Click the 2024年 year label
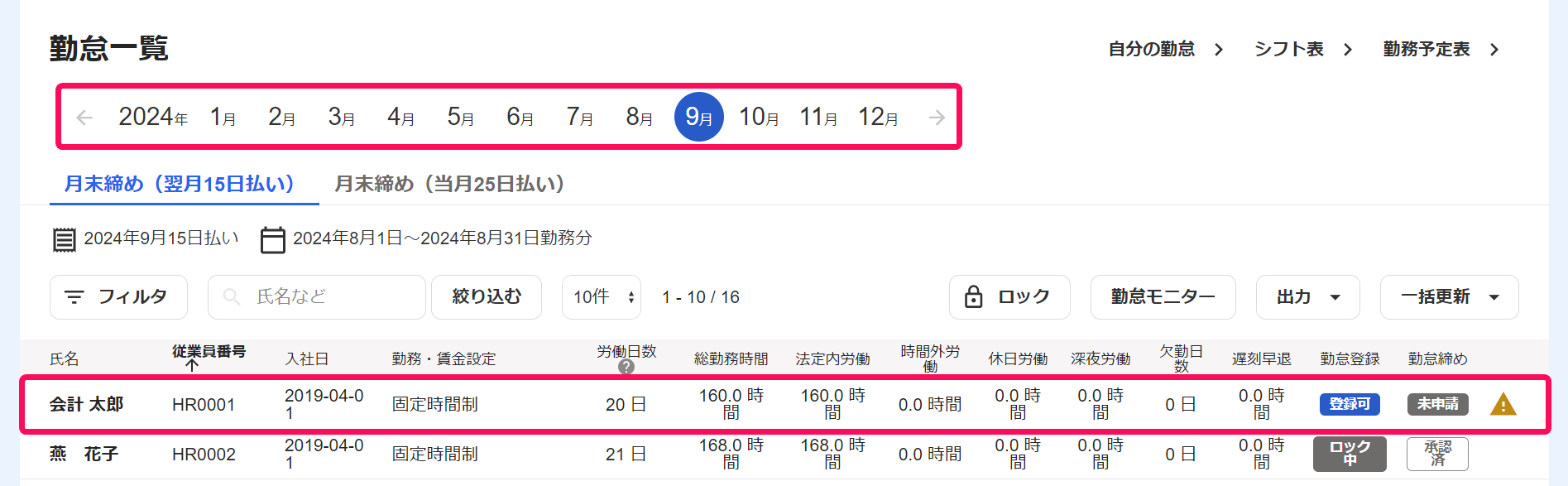Image resolution: width=1568 pixels, height=486 pixels. pos(153,118)
